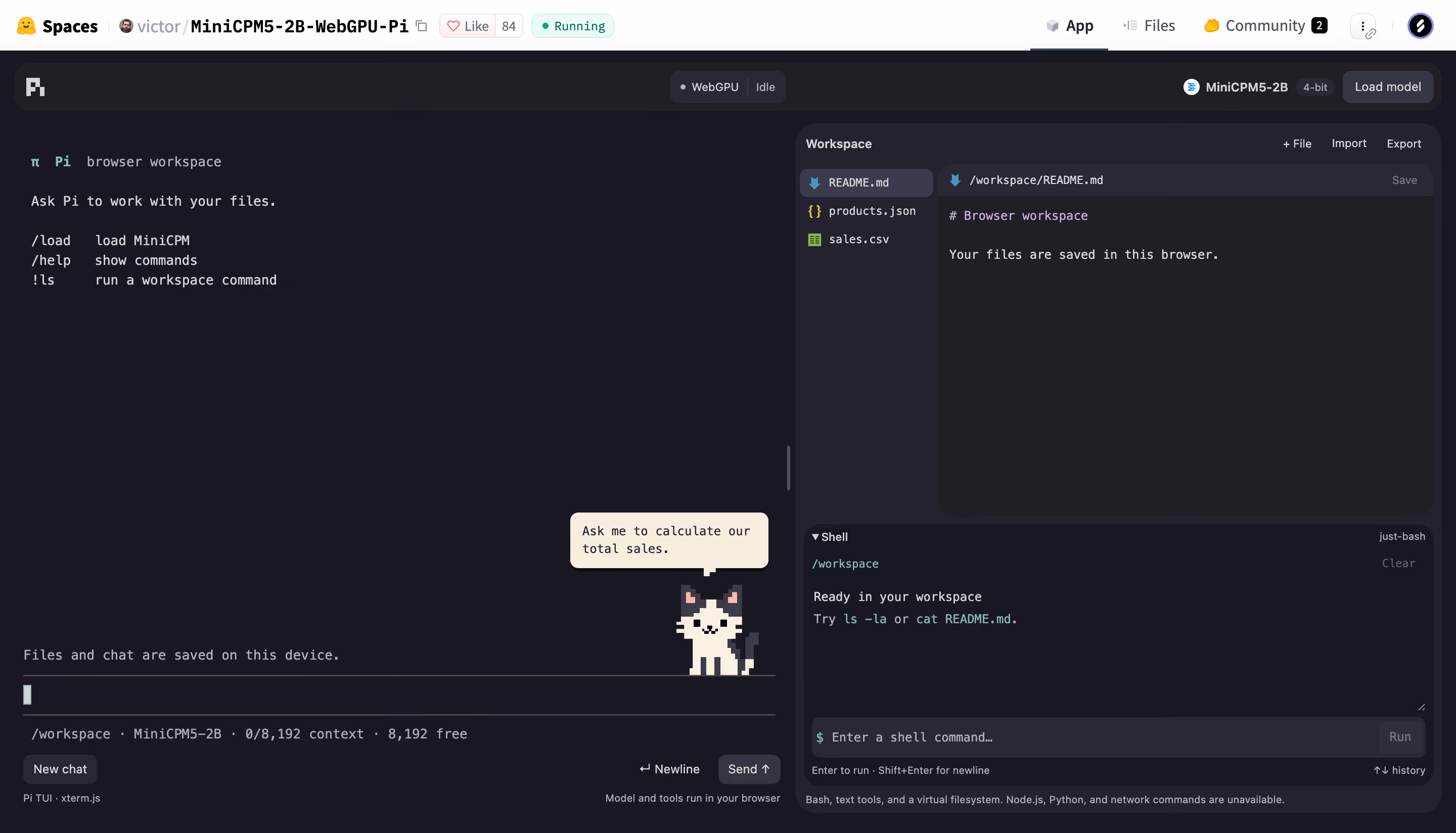Click the MiniCPM5-2B-WebGPU-Pi space title
The height and width of the screenshot is (833, 1456).
(x=299, y=26)
